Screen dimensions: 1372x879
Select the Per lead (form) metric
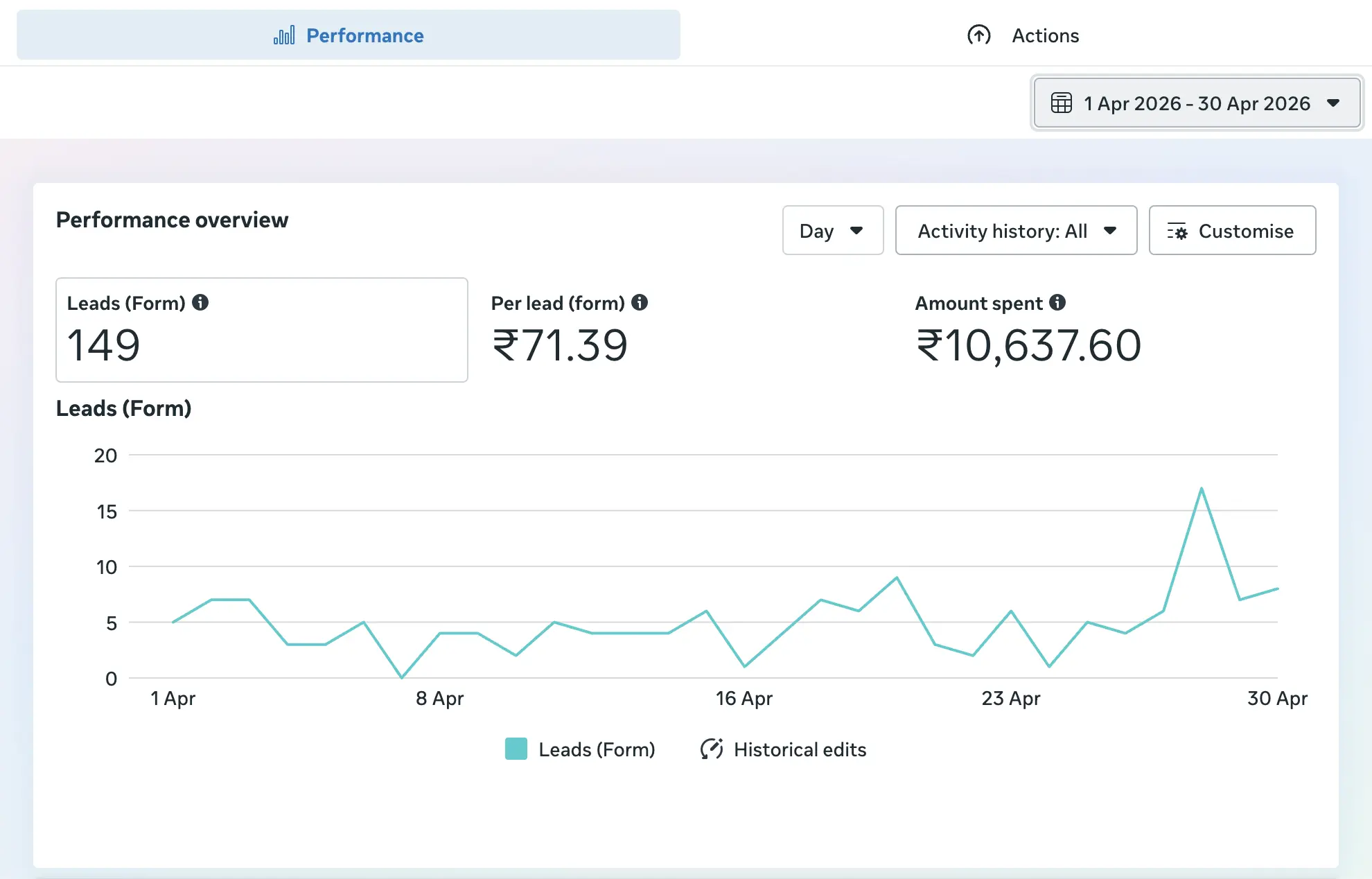(x=686, y=330)
